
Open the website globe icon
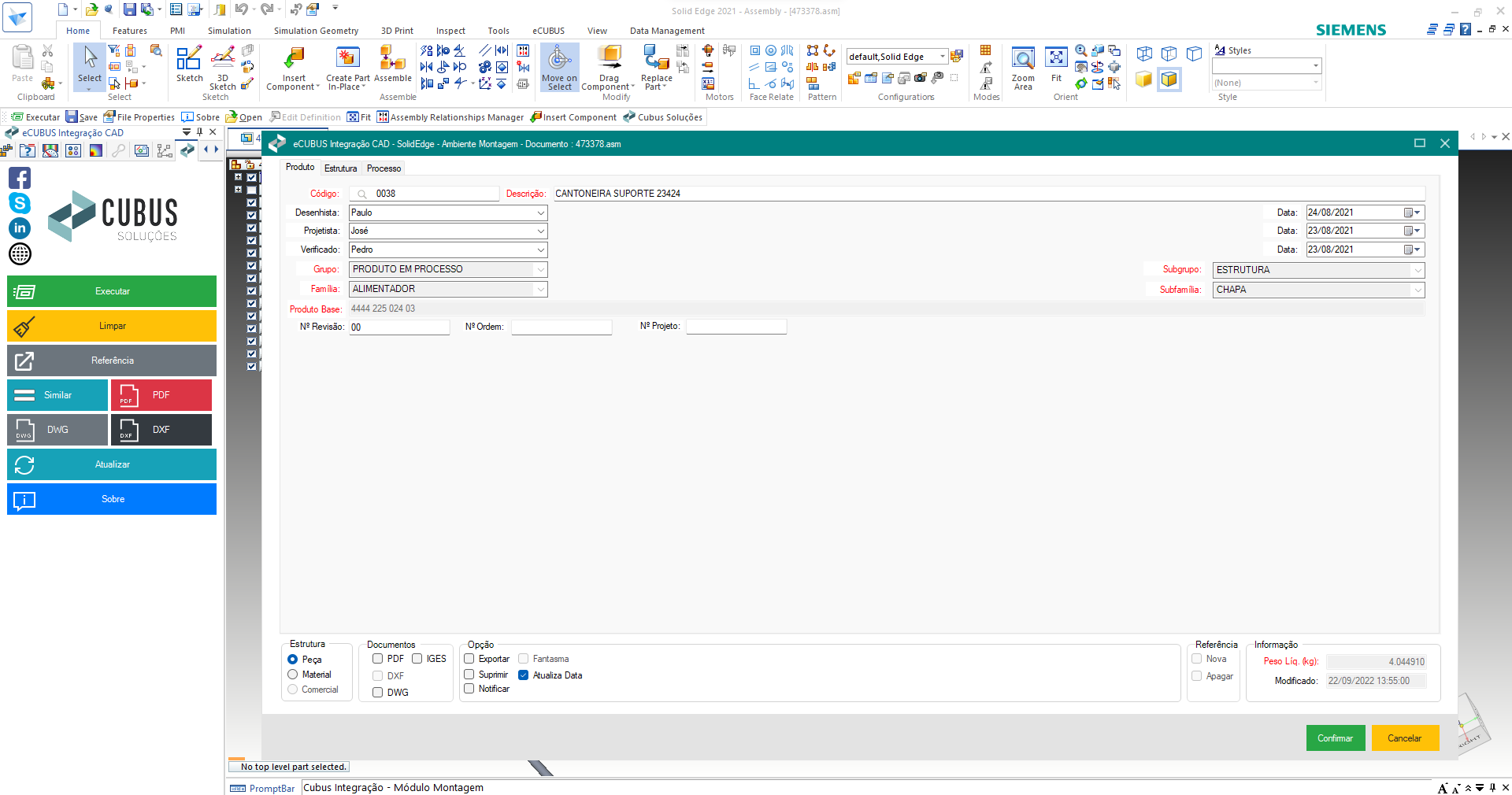coord(20,253)
